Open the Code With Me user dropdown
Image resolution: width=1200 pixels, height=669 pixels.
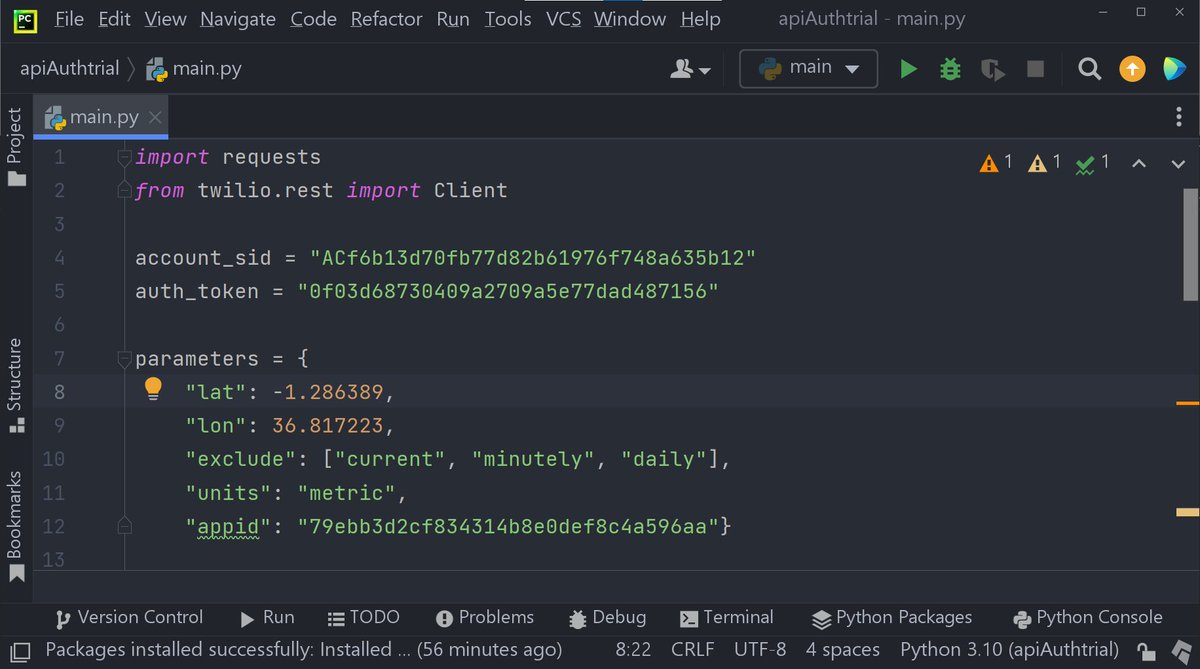691,69
